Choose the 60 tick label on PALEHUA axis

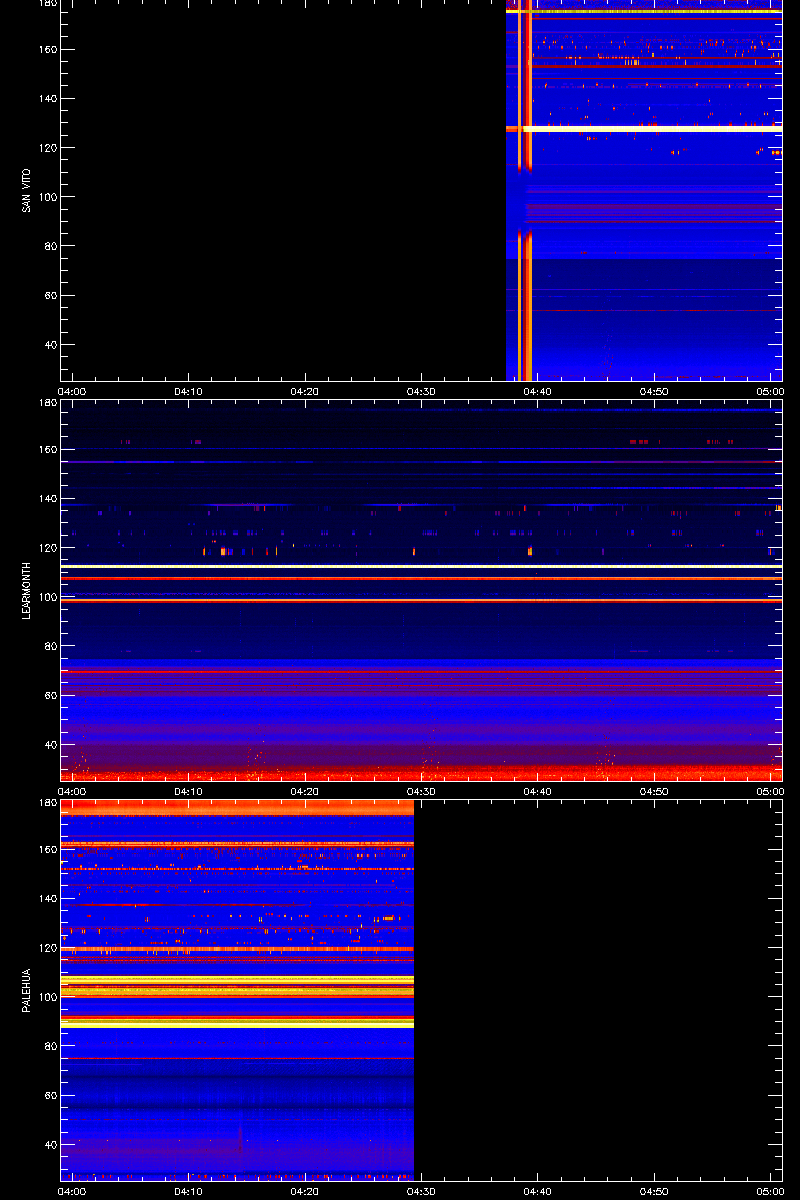(50, 1096)
